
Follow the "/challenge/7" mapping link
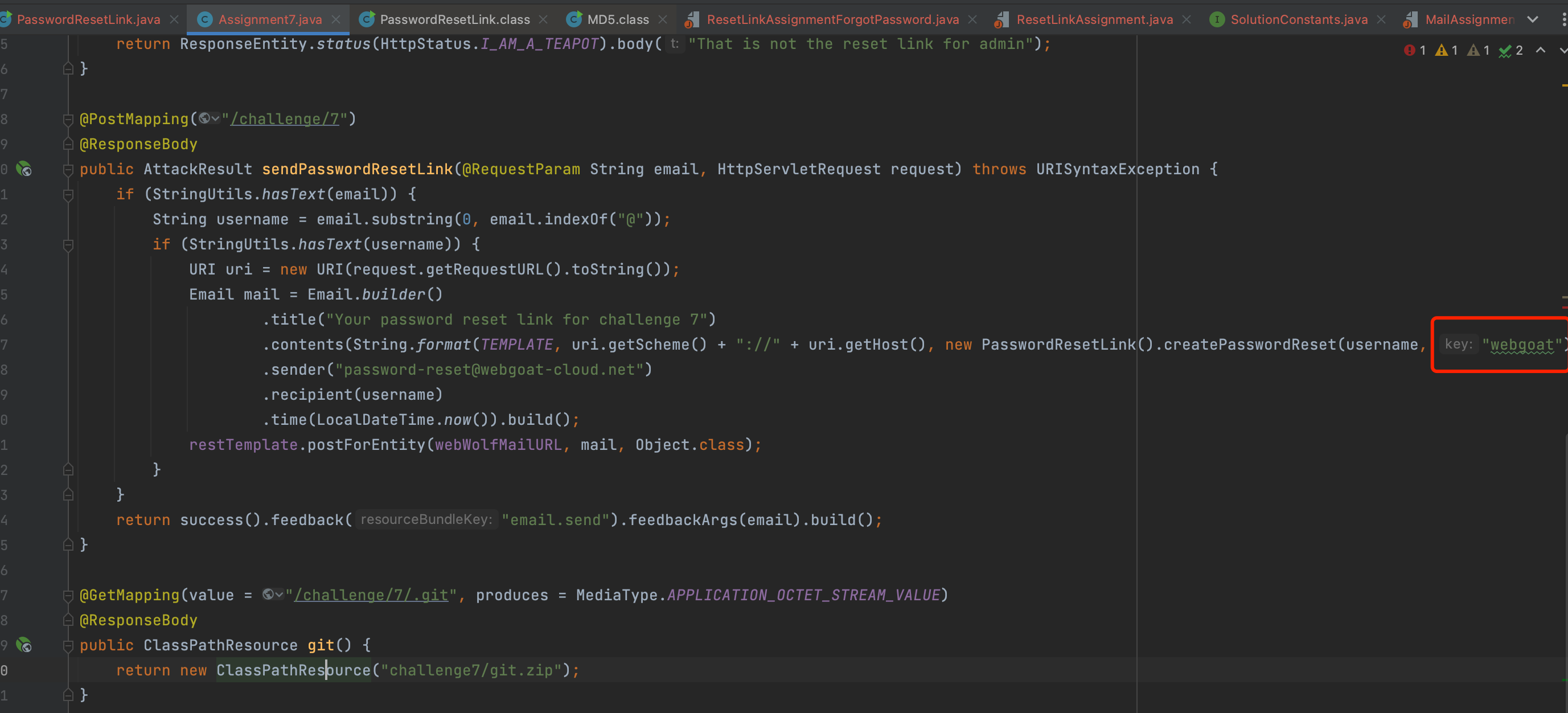click(284, 118)
